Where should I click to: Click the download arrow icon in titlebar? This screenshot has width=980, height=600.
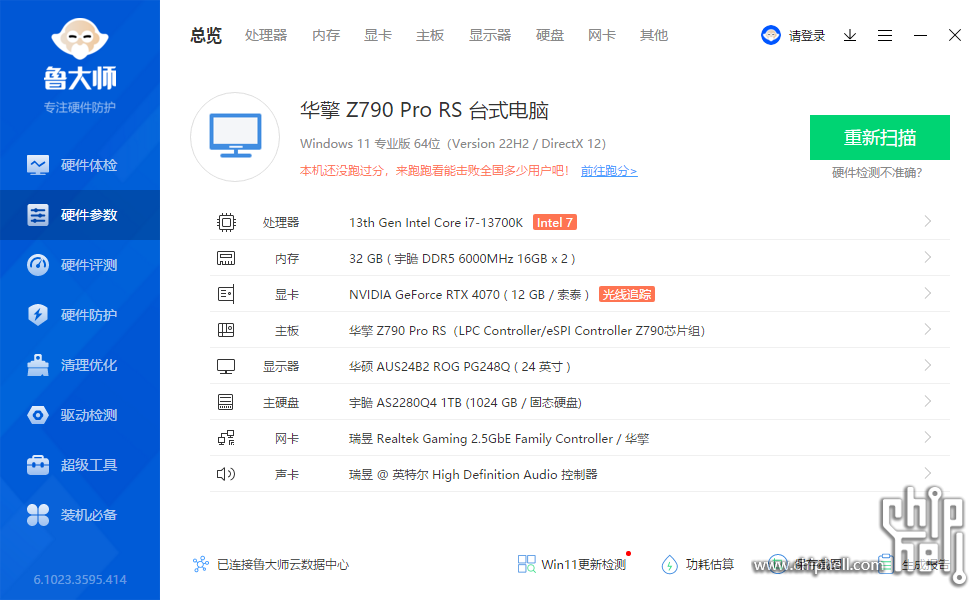coord(850,35)
